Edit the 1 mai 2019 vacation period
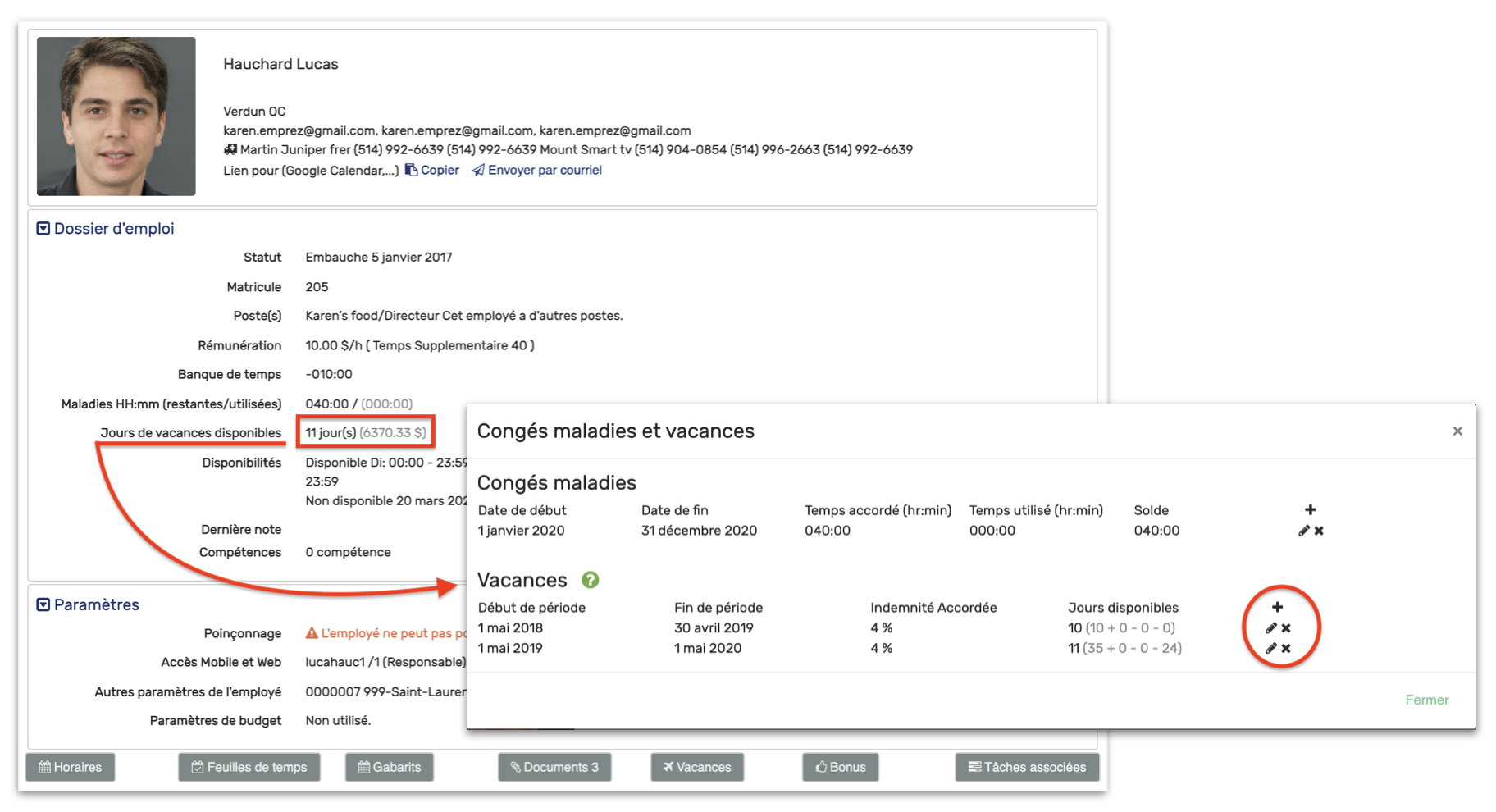This screenshot has width=1496, height=812. 1271,649
